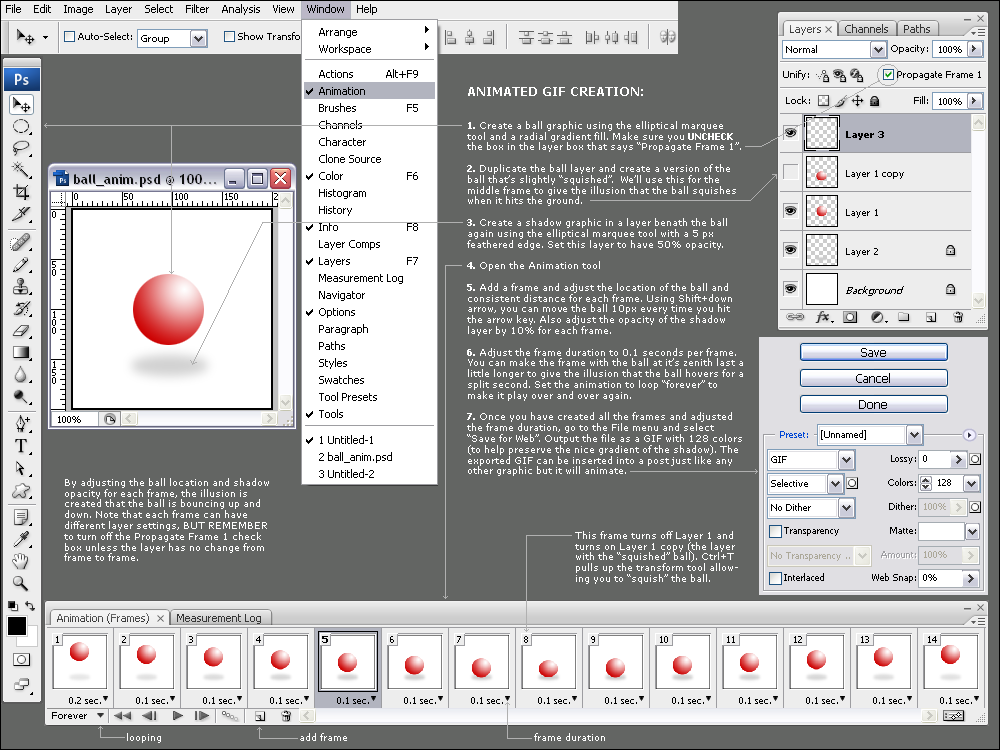Select the Clone Stamp tool
Viewport: 1000px width, 750px height.
(22, 286)
